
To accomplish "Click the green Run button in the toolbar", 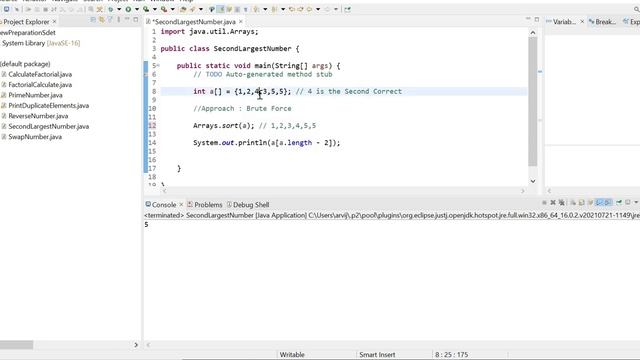I will pos(128,9).
